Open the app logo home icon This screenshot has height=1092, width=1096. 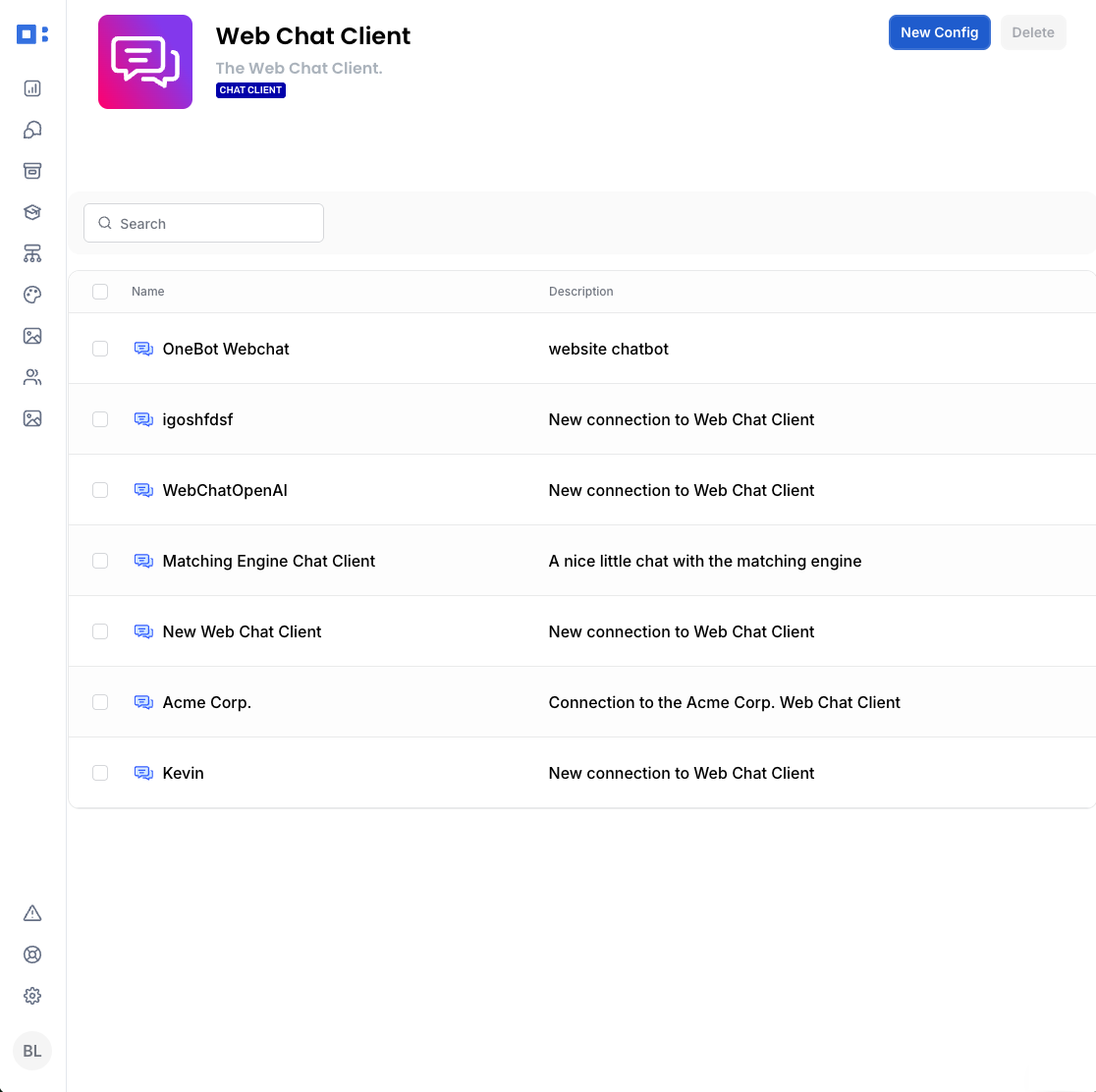pyautogui.click(x=32, y=33)
